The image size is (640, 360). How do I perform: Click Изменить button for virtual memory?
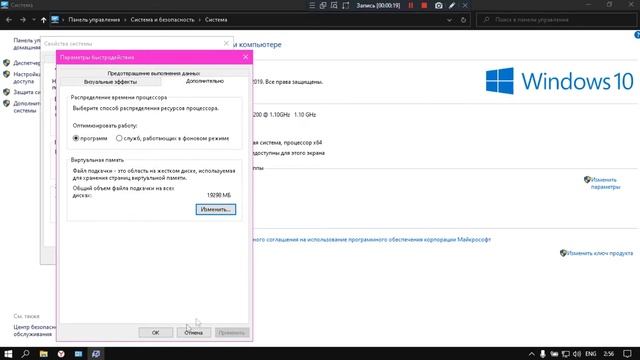(x=216, y=209)
